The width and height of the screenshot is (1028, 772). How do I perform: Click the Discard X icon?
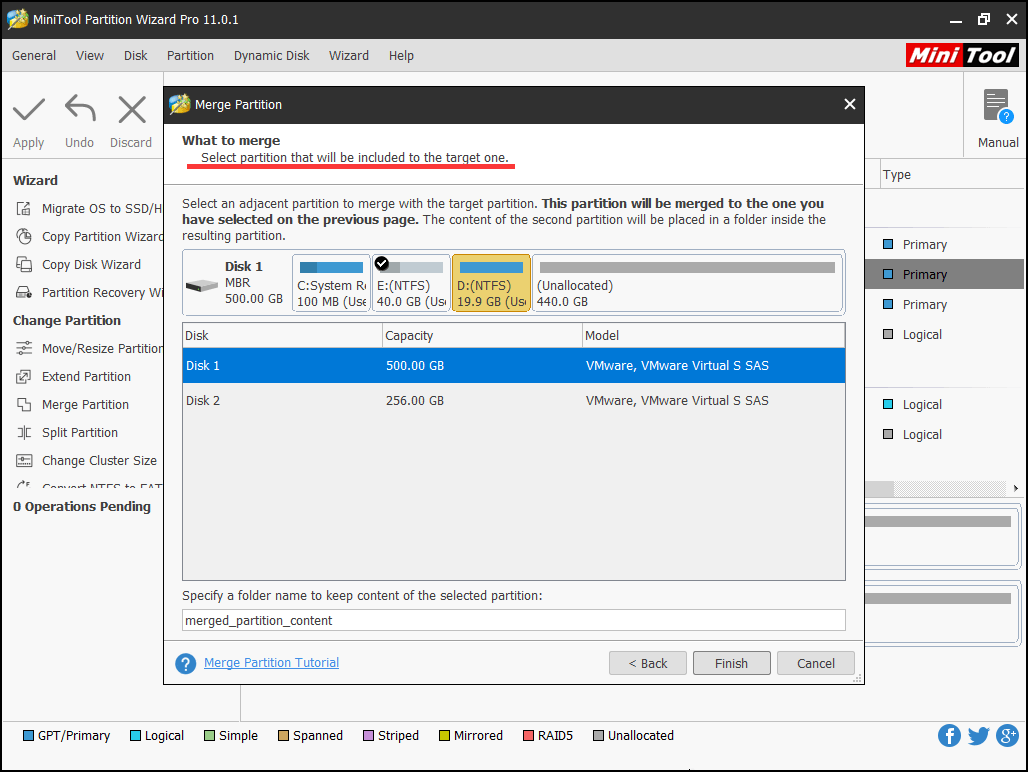(132, 109)
